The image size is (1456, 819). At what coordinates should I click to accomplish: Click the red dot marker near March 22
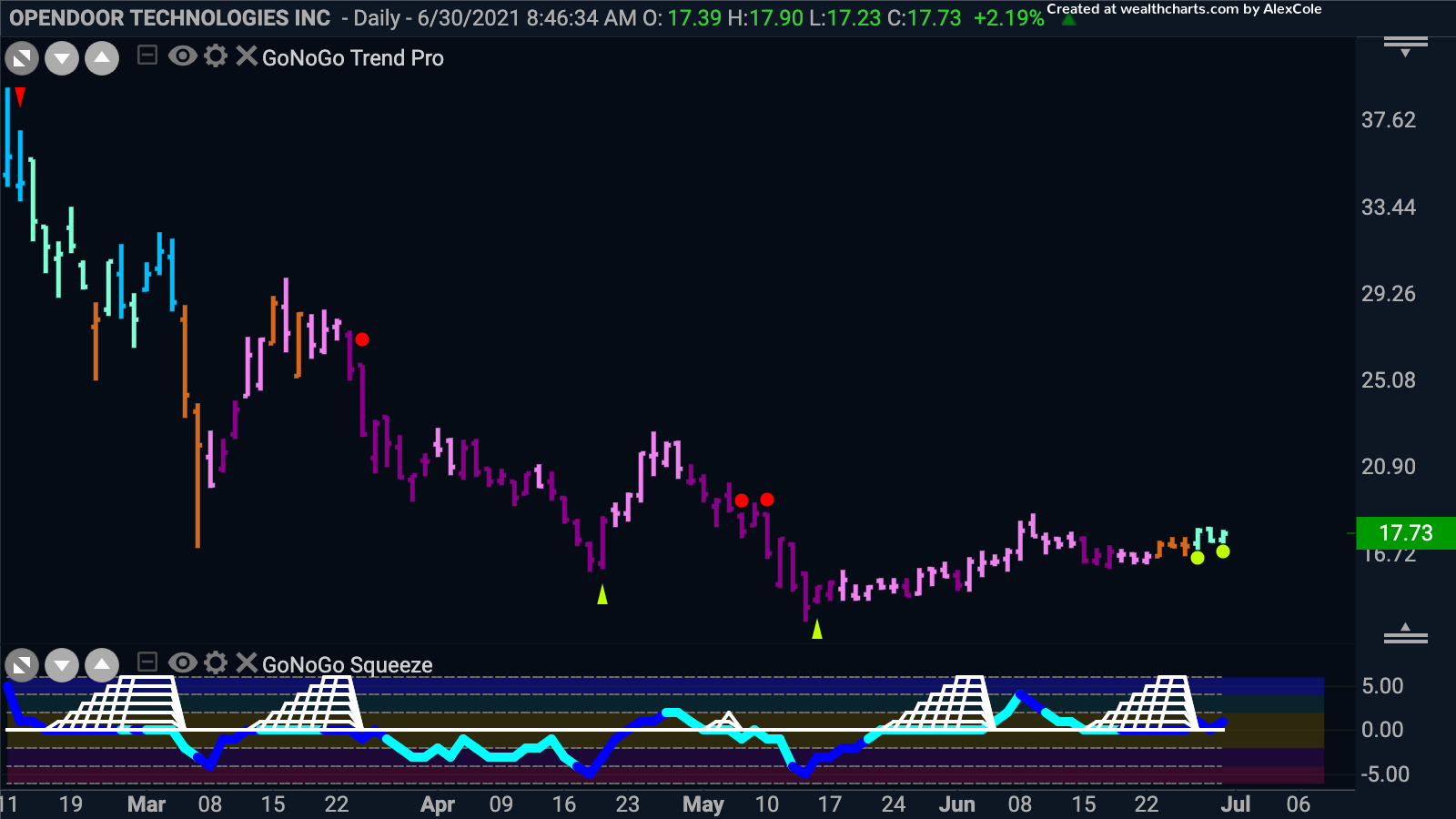coord(362,339)
